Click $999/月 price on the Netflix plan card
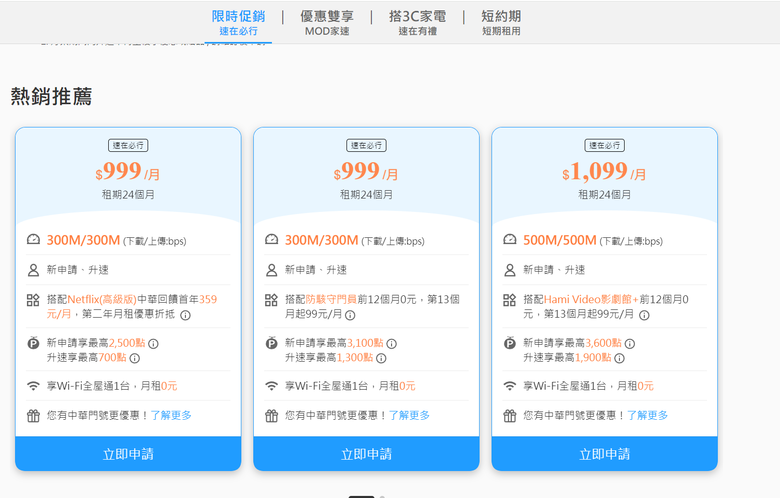 (x=128, y=172)
